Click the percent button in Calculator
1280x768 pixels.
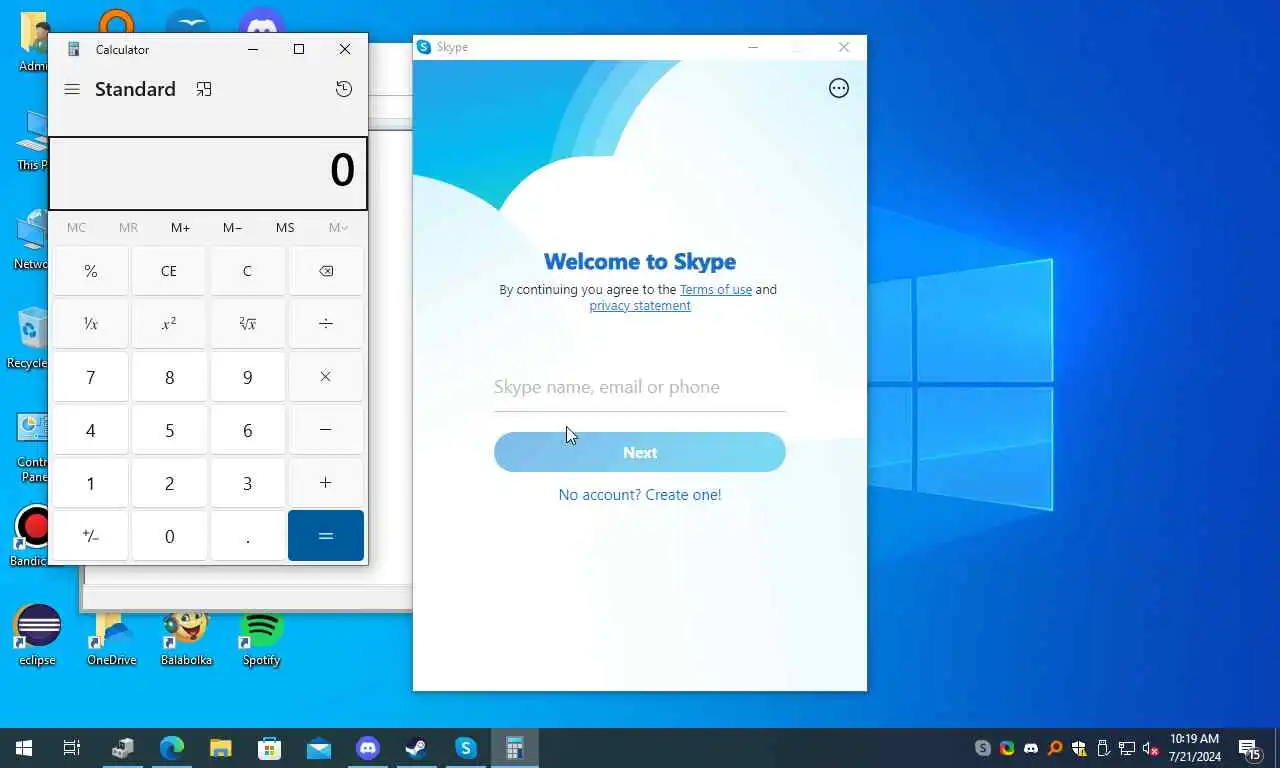click(91, 271)
